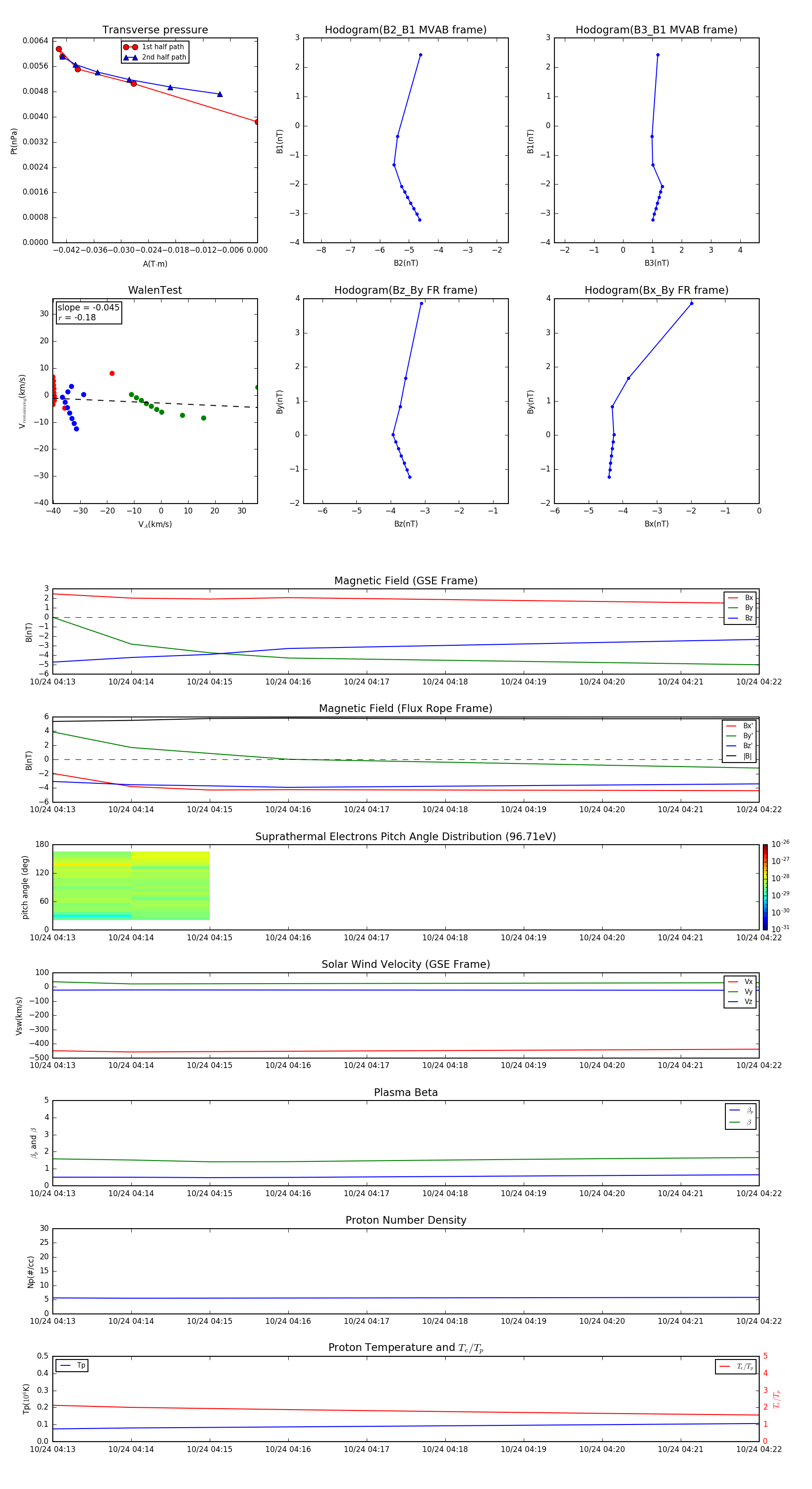Click the 'Hodogram(B3_B1 MVAB frame)' title
812x1489 pixels.
coord(656,30)
